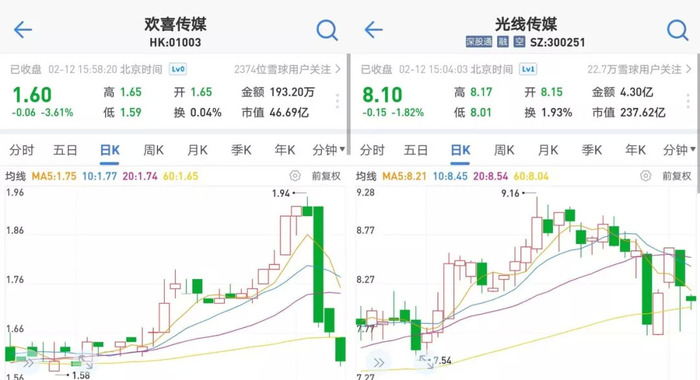Open search on the 欢喜传媒 panel

(x=327, y=30)
